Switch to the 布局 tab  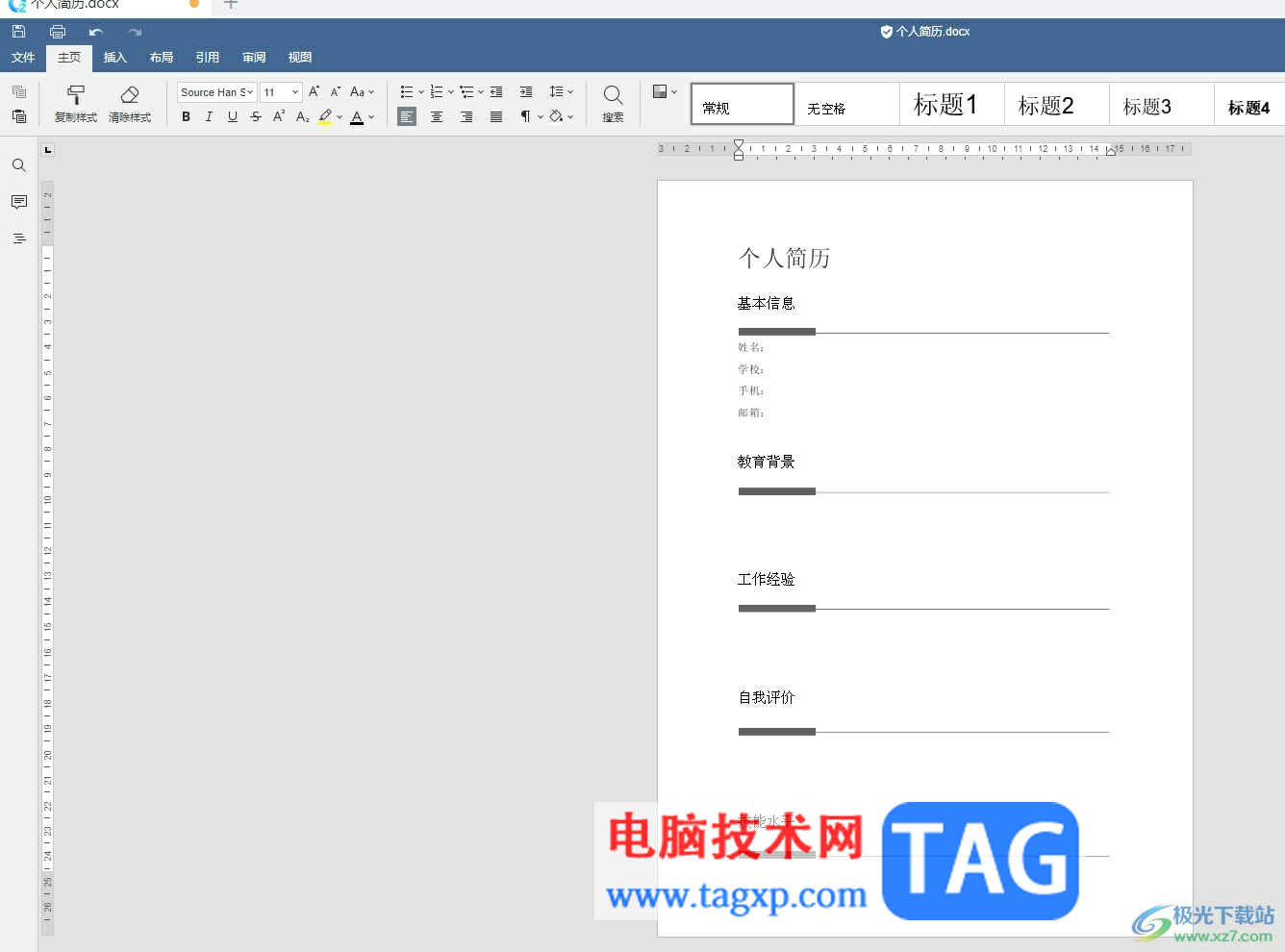click(x=162, y=58)
